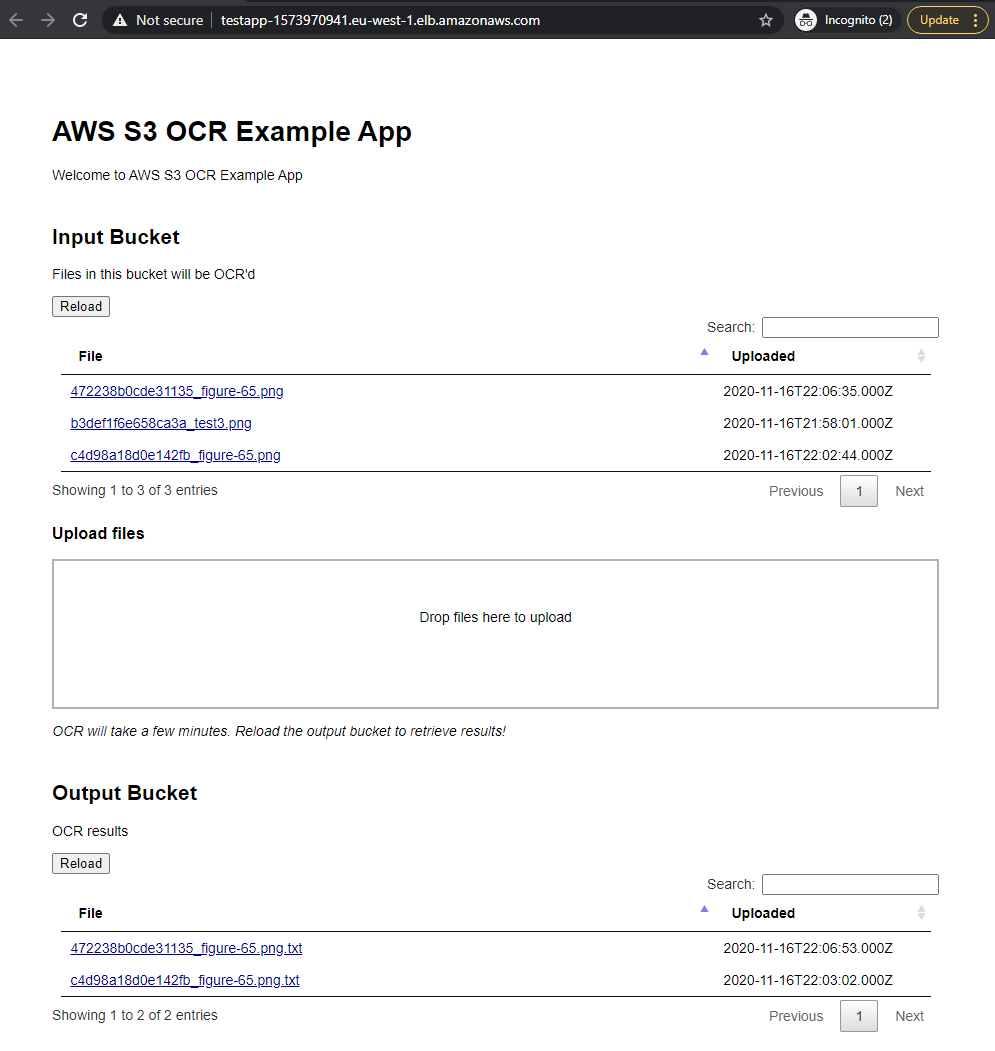
Task: Open c4d98a18d0e142fb_figure-65.png link
Action: click(x=176, y=455)
